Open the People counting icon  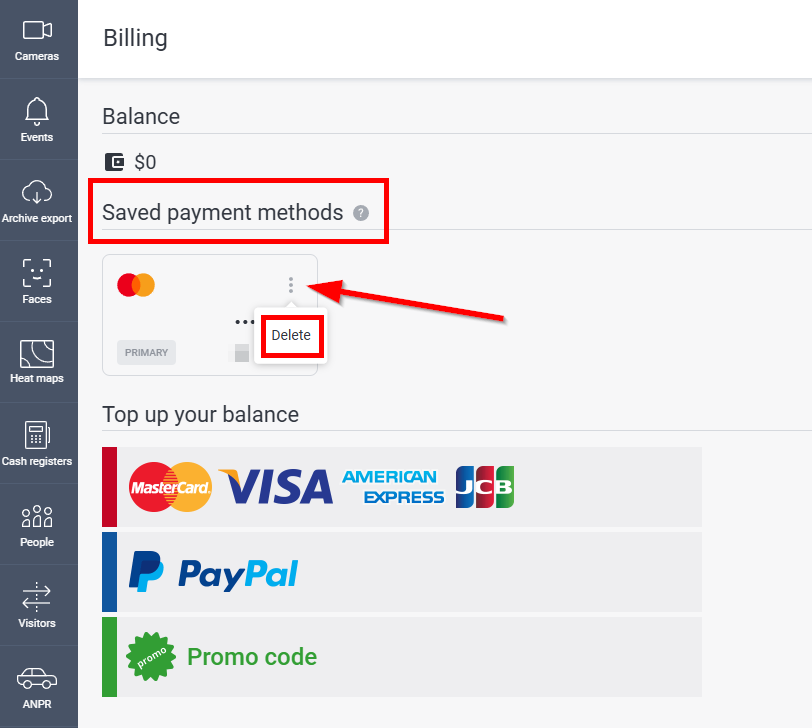click(x=37, y=516)
